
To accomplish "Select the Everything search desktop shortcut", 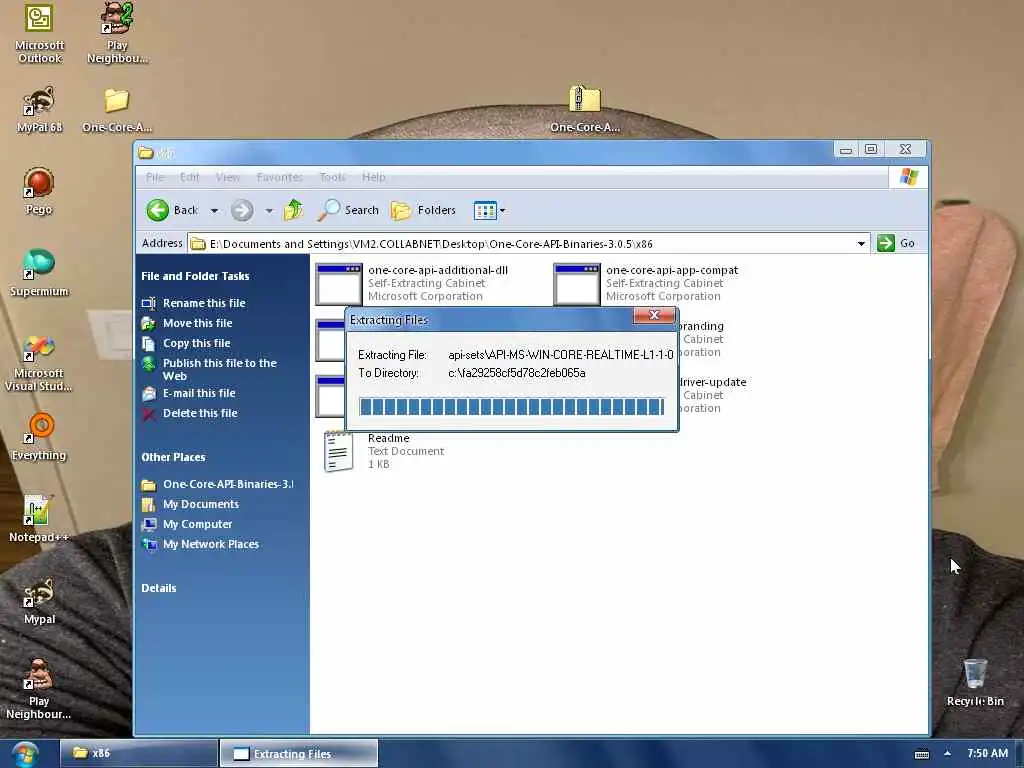I will tap(39, 436).
